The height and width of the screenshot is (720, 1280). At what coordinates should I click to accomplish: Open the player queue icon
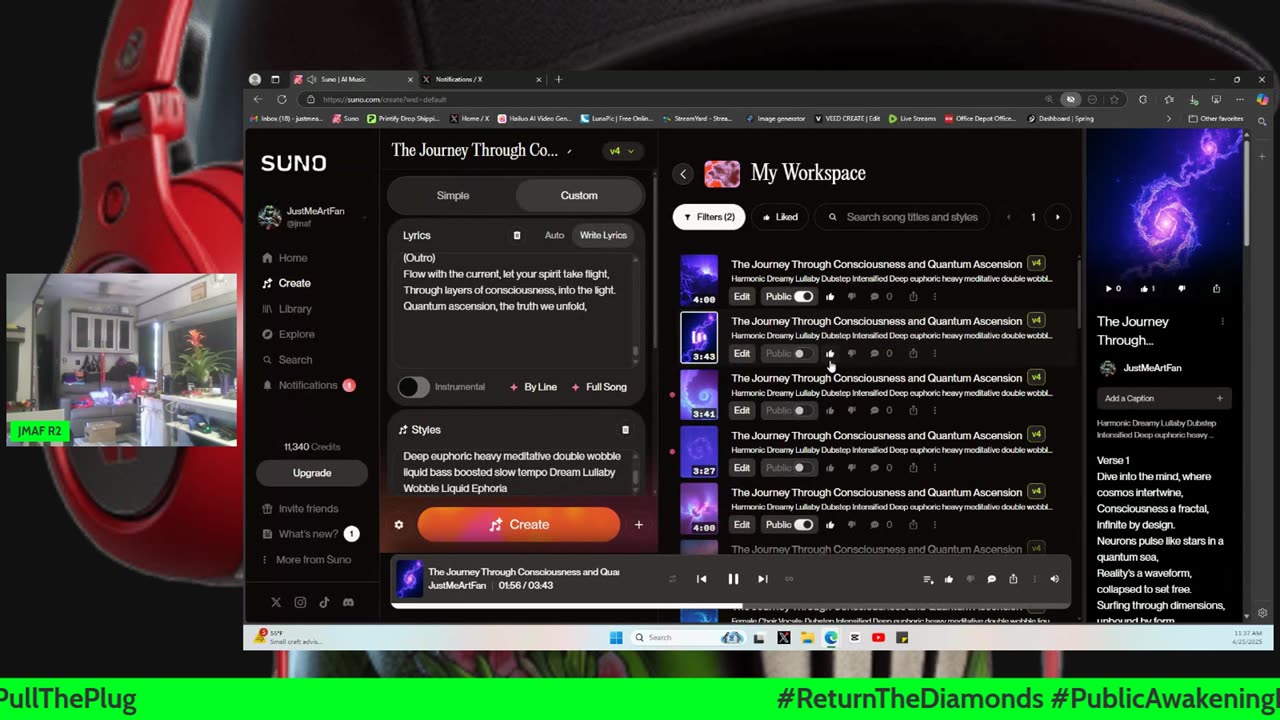coord(927,579)
